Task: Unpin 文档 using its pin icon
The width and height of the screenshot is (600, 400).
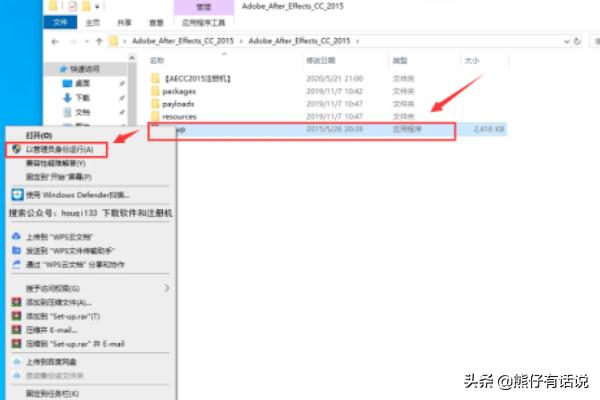Action: click(122, 112)
